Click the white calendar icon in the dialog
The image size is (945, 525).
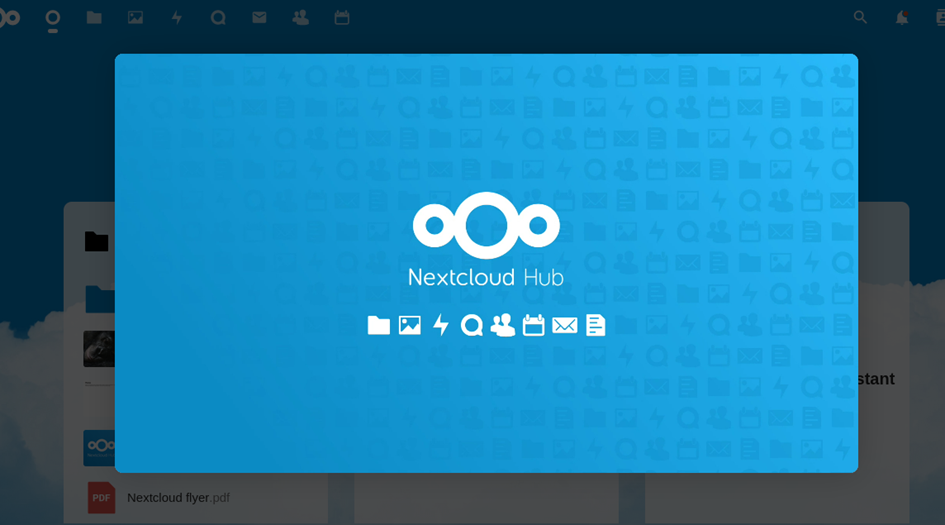coord(534,325)
